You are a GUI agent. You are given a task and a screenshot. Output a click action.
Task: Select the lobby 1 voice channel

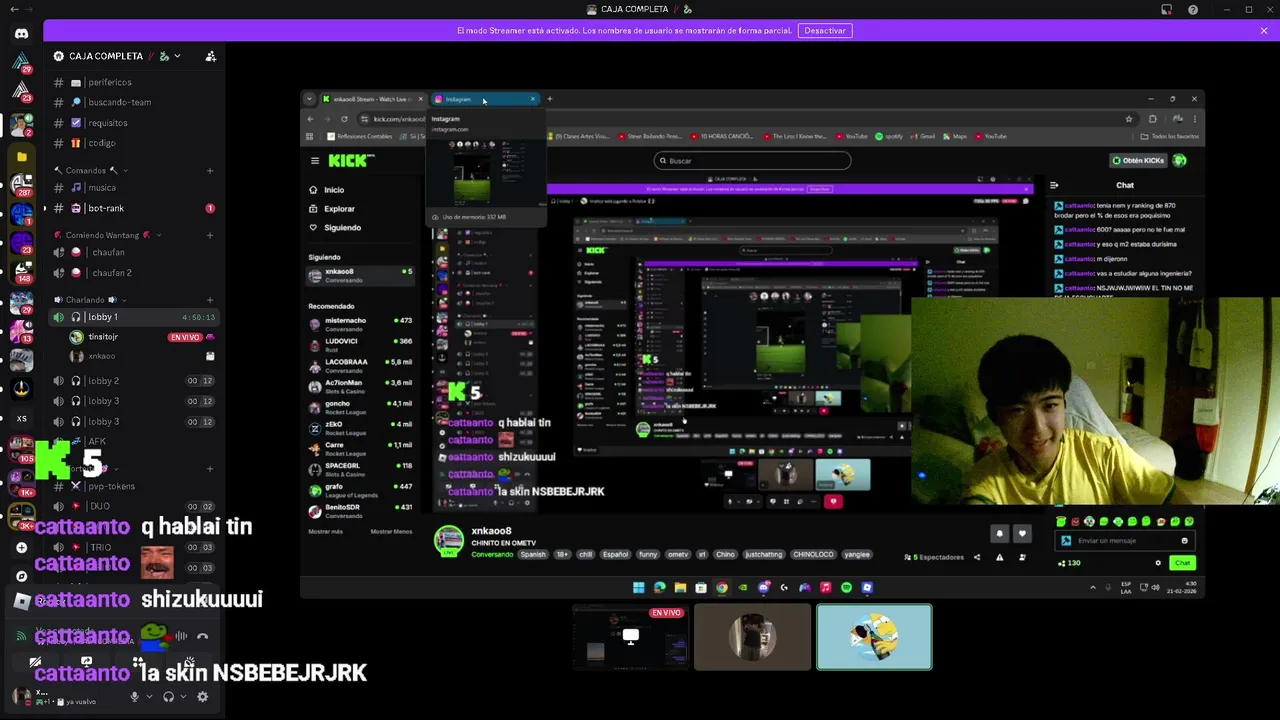pos(134,317)
